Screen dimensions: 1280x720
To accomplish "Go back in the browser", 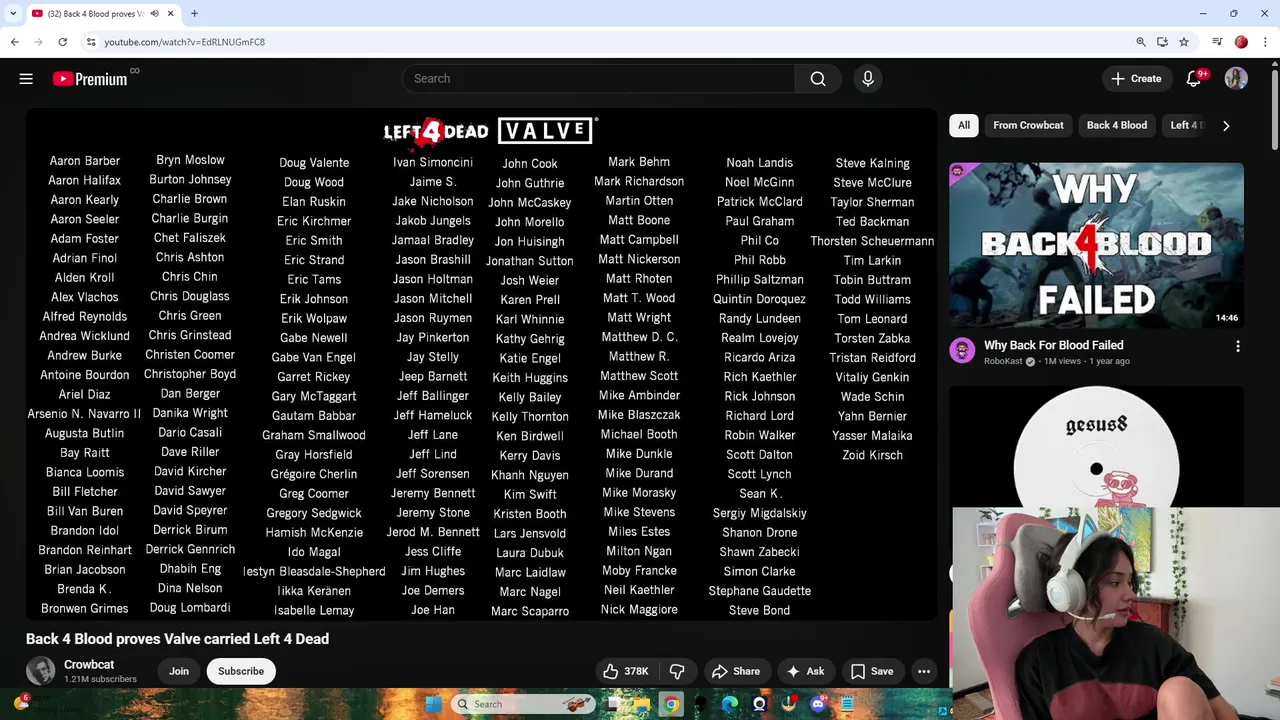I will click(15, 42).
